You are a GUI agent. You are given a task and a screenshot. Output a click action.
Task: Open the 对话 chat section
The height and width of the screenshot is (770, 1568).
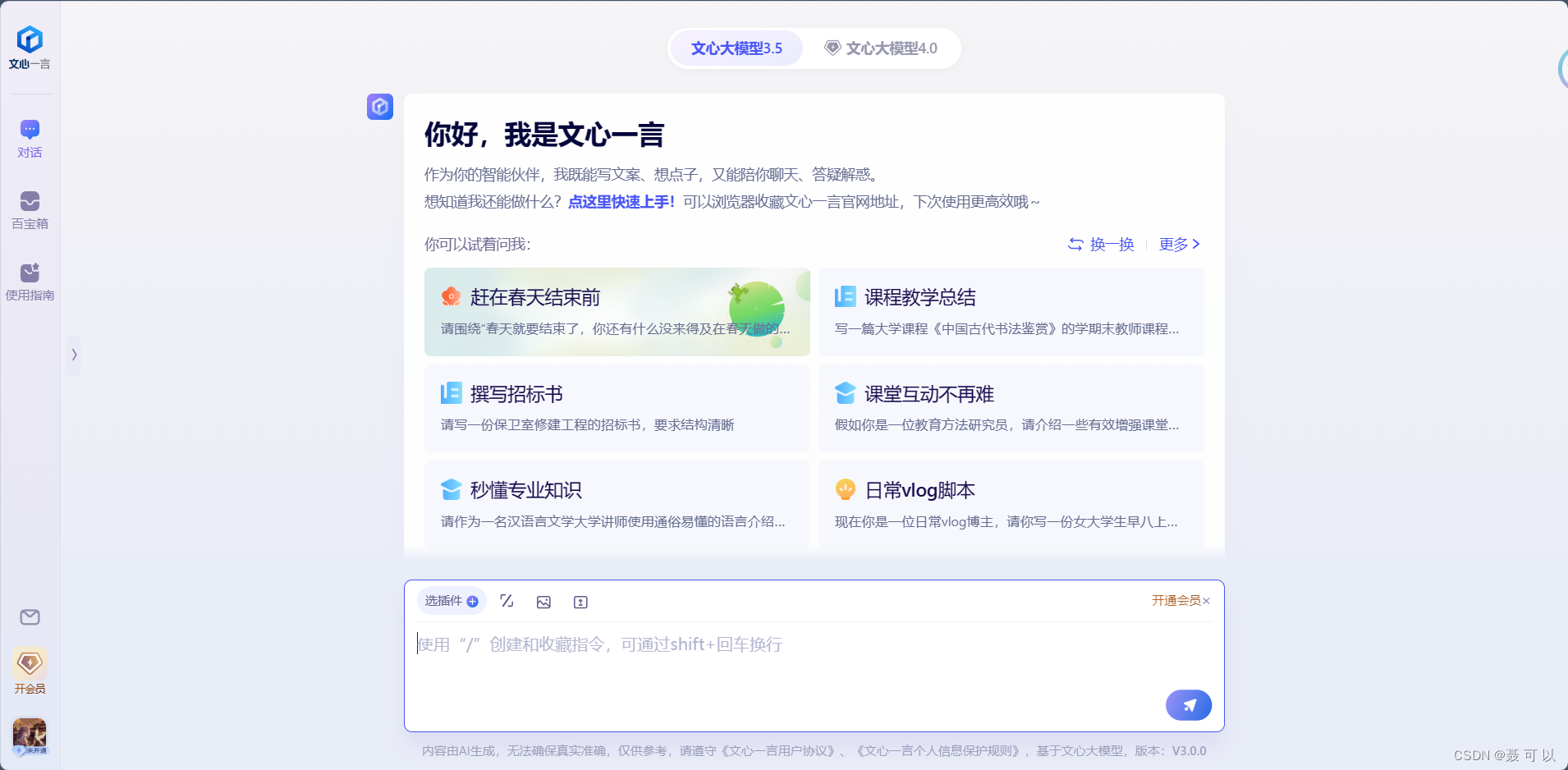30,139
